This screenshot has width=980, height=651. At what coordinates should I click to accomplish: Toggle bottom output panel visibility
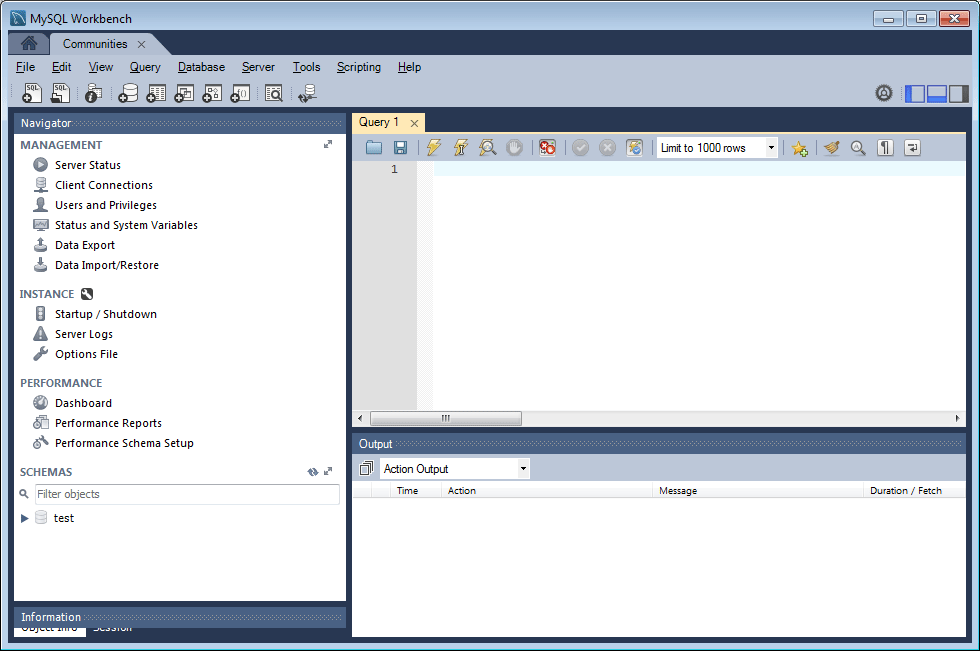tap(937, 94)
